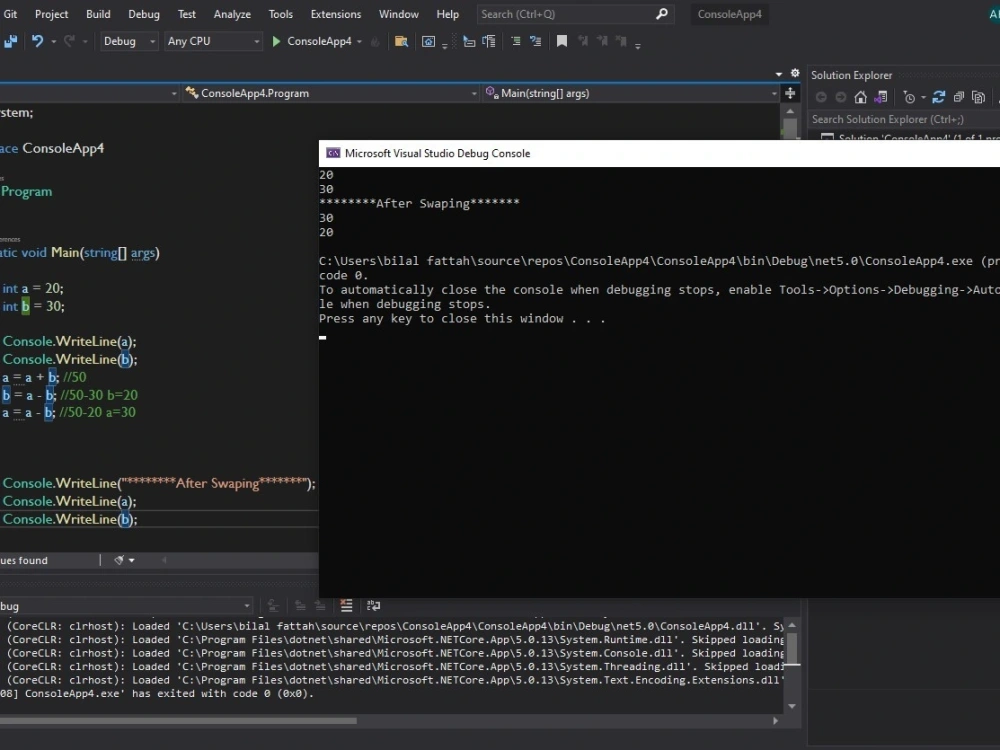Click the Solution Explorer panel title

point(851,75)
